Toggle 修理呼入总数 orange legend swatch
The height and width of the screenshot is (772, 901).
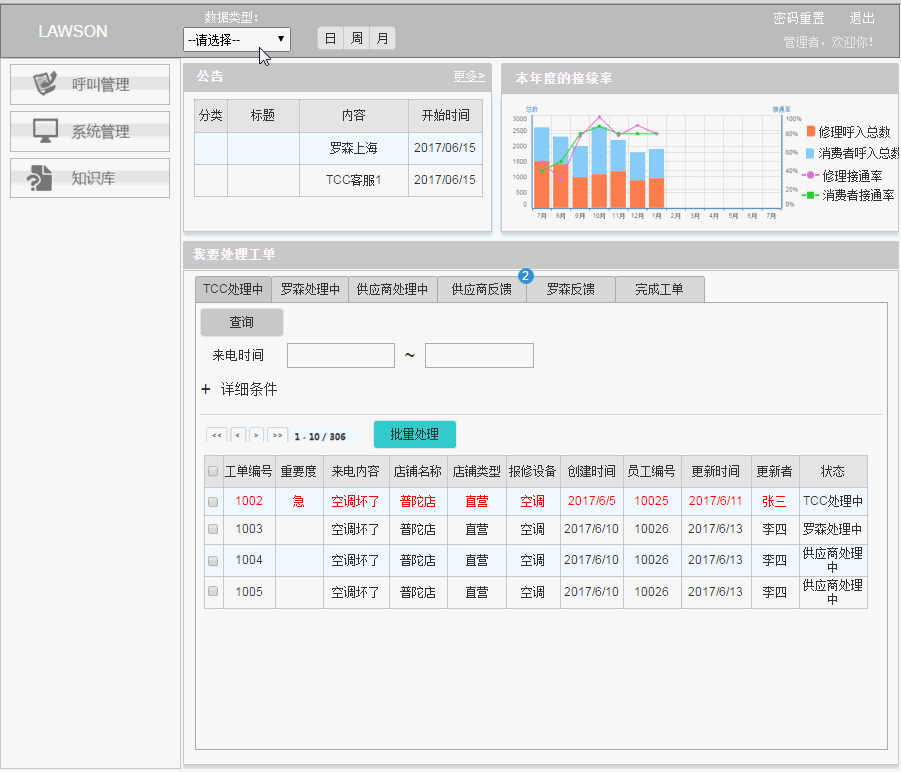point(811,132)
